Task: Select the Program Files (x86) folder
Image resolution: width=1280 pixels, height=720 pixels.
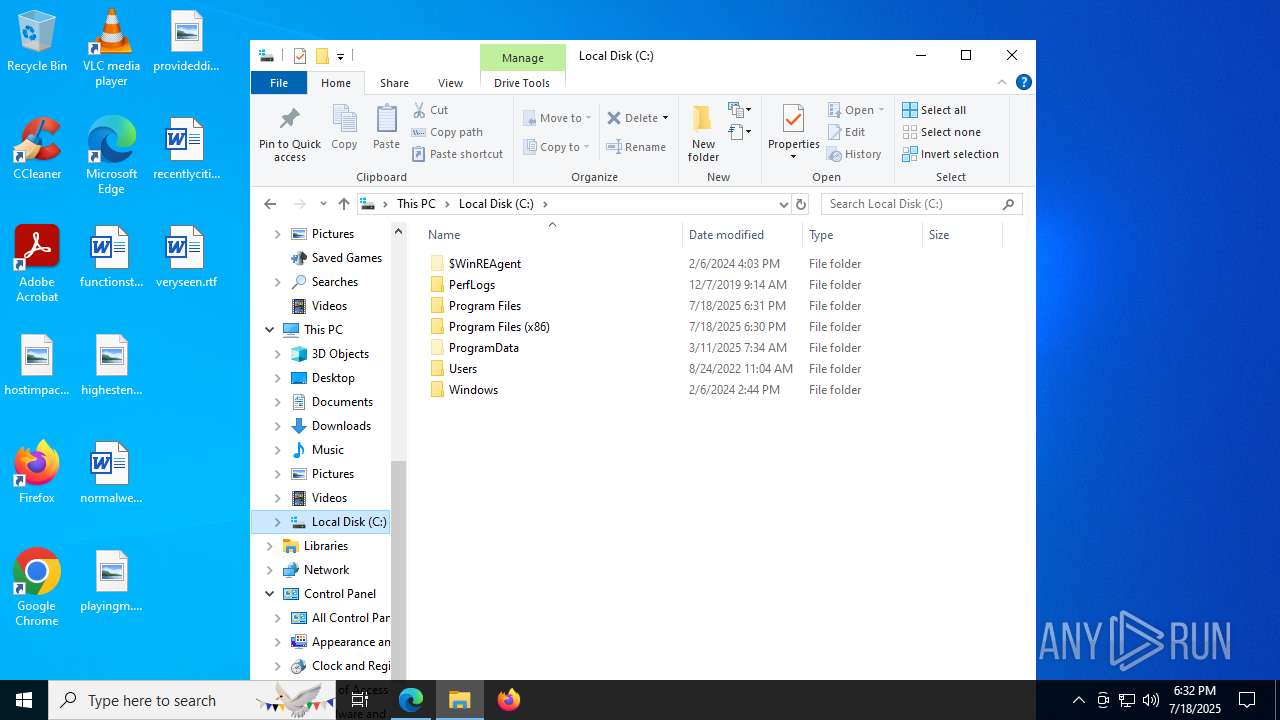Action: point(499,327)
